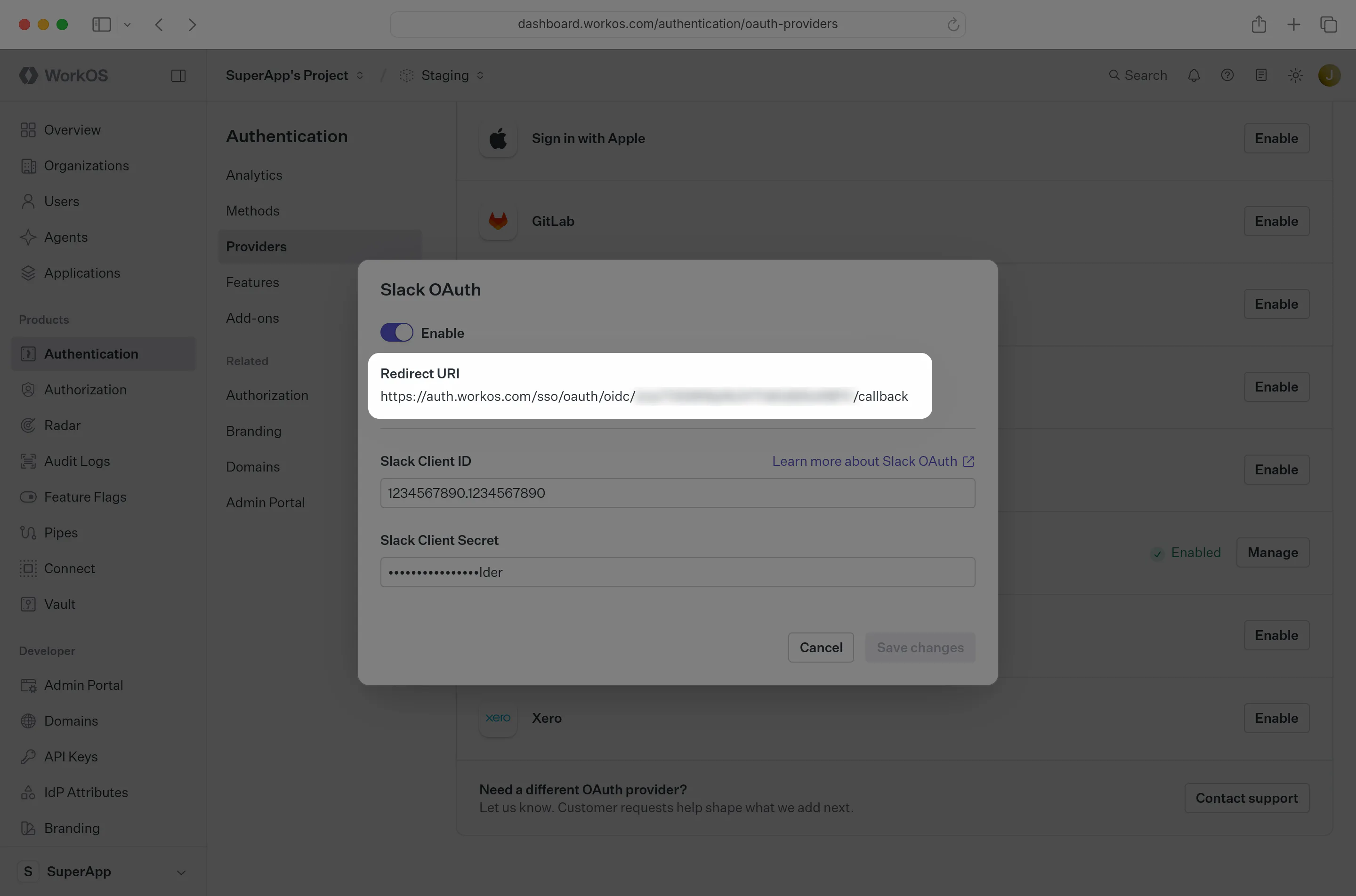
Task: Go forward in browser
Action: [192, 24]
